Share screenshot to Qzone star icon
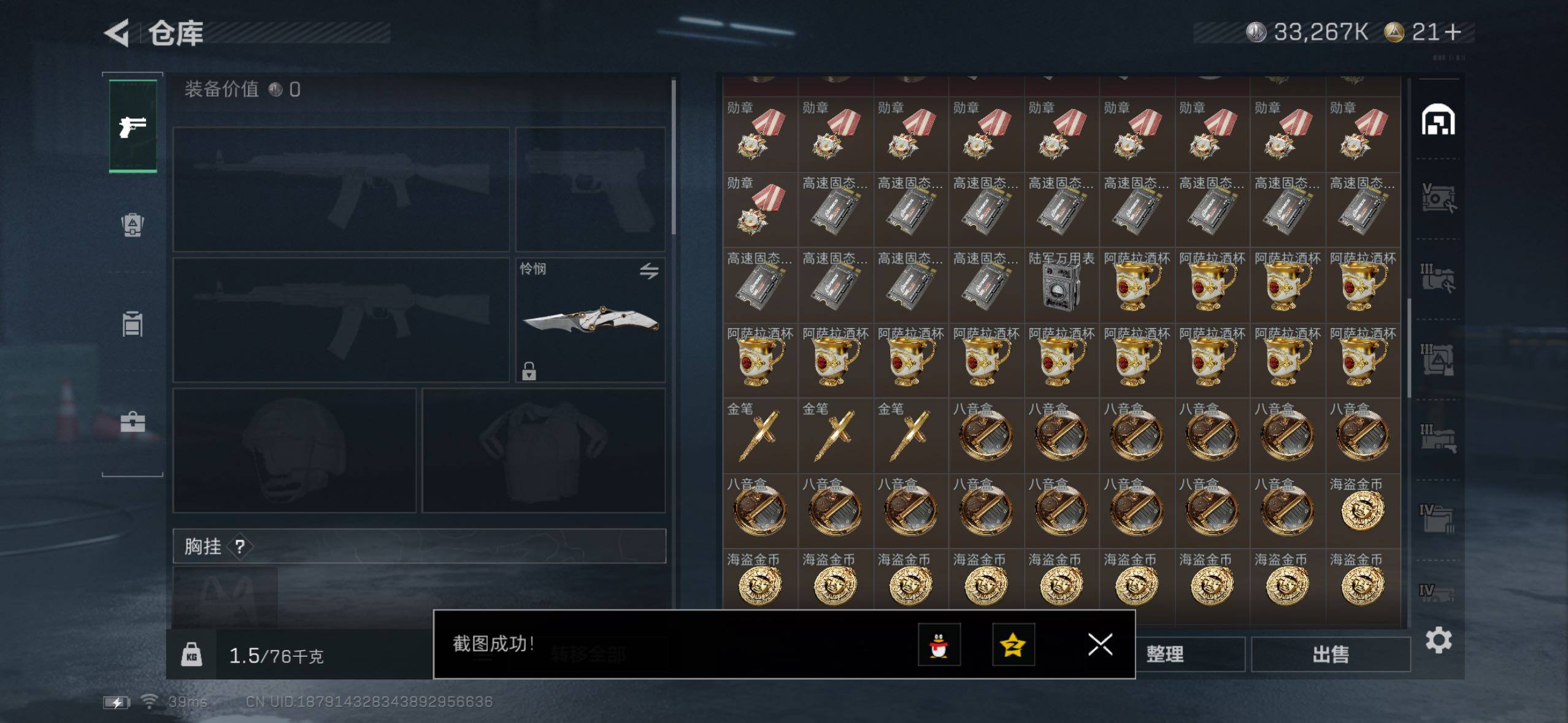Image resolution: width=1568 pixels, height=723 pixels. 1013,645
